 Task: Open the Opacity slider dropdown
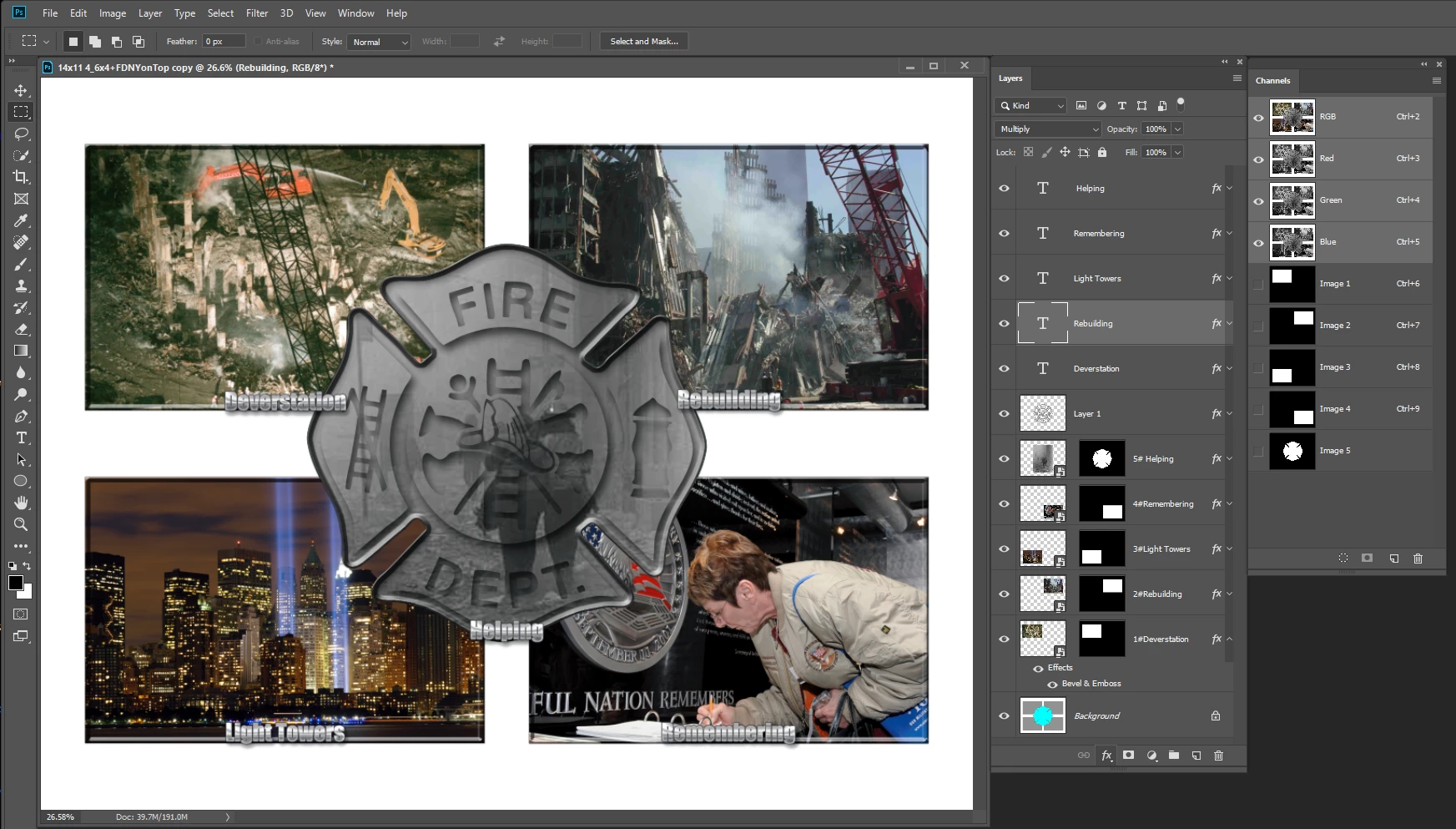click(1178, 129)
